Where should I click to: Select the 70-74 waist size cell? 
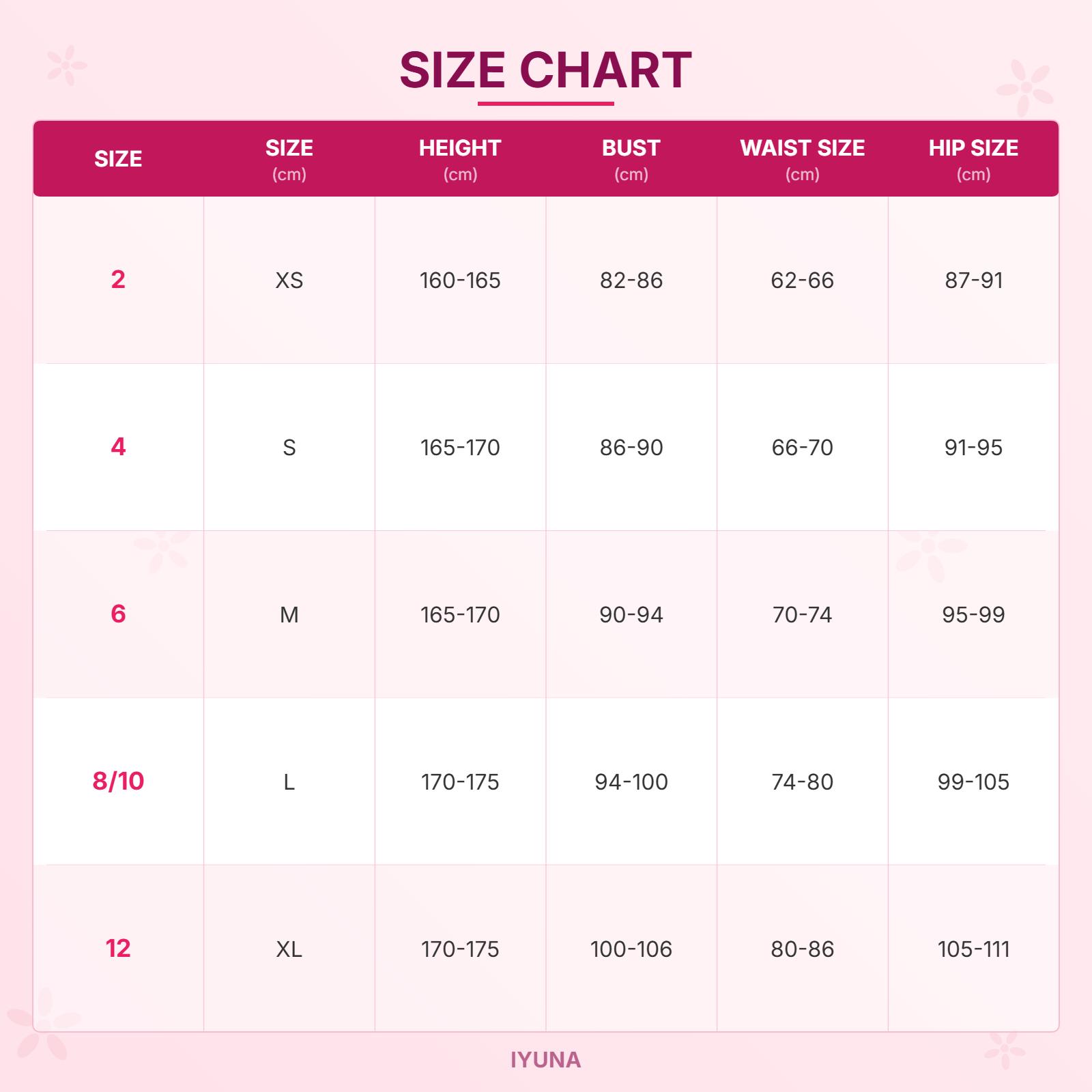pyautogui.click(x=802, y=614)
